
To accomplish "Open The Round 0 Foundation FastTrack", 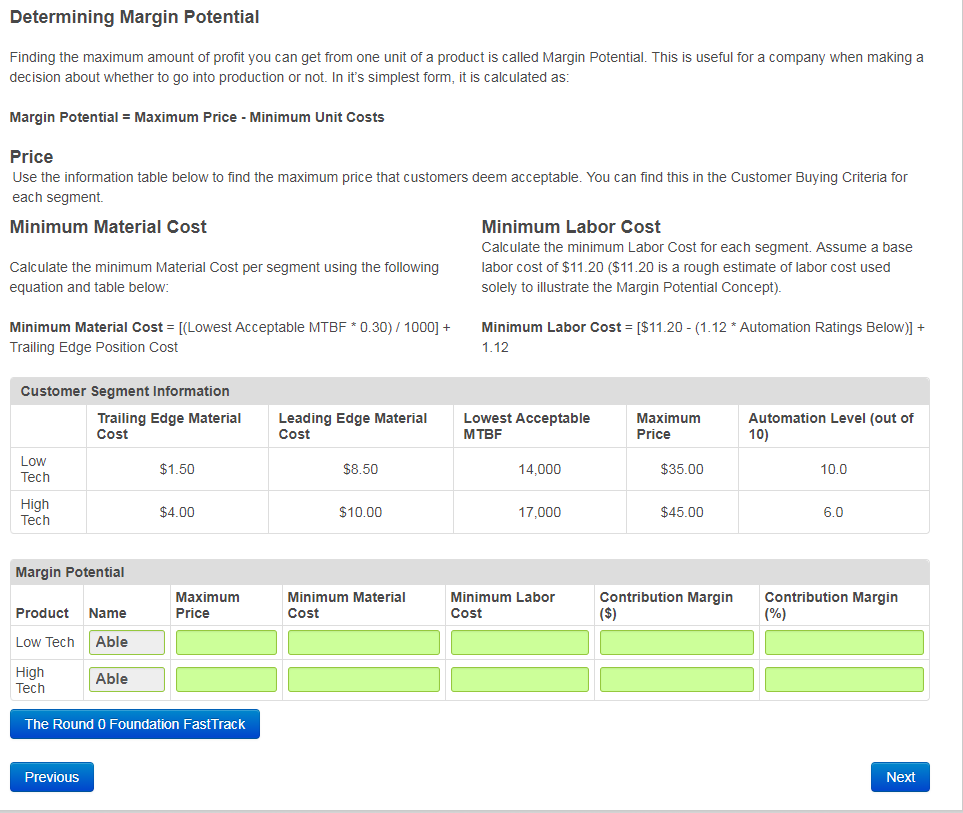I will pyautogui.click(x=134, y=723).
